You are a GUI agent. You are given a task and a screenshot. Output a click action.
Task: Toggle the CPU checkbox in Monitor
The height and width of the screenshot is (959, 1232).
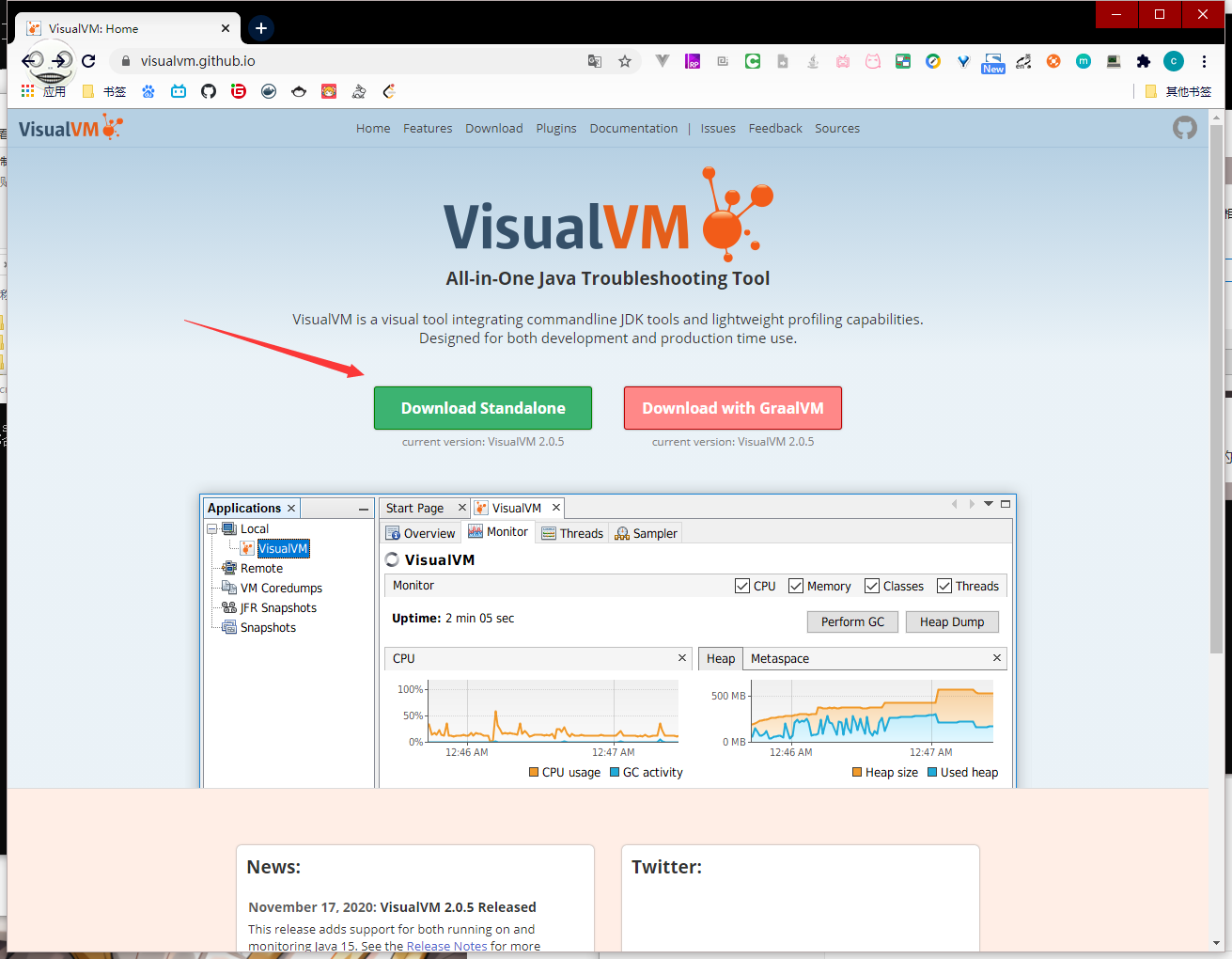[x=742, y=586]
